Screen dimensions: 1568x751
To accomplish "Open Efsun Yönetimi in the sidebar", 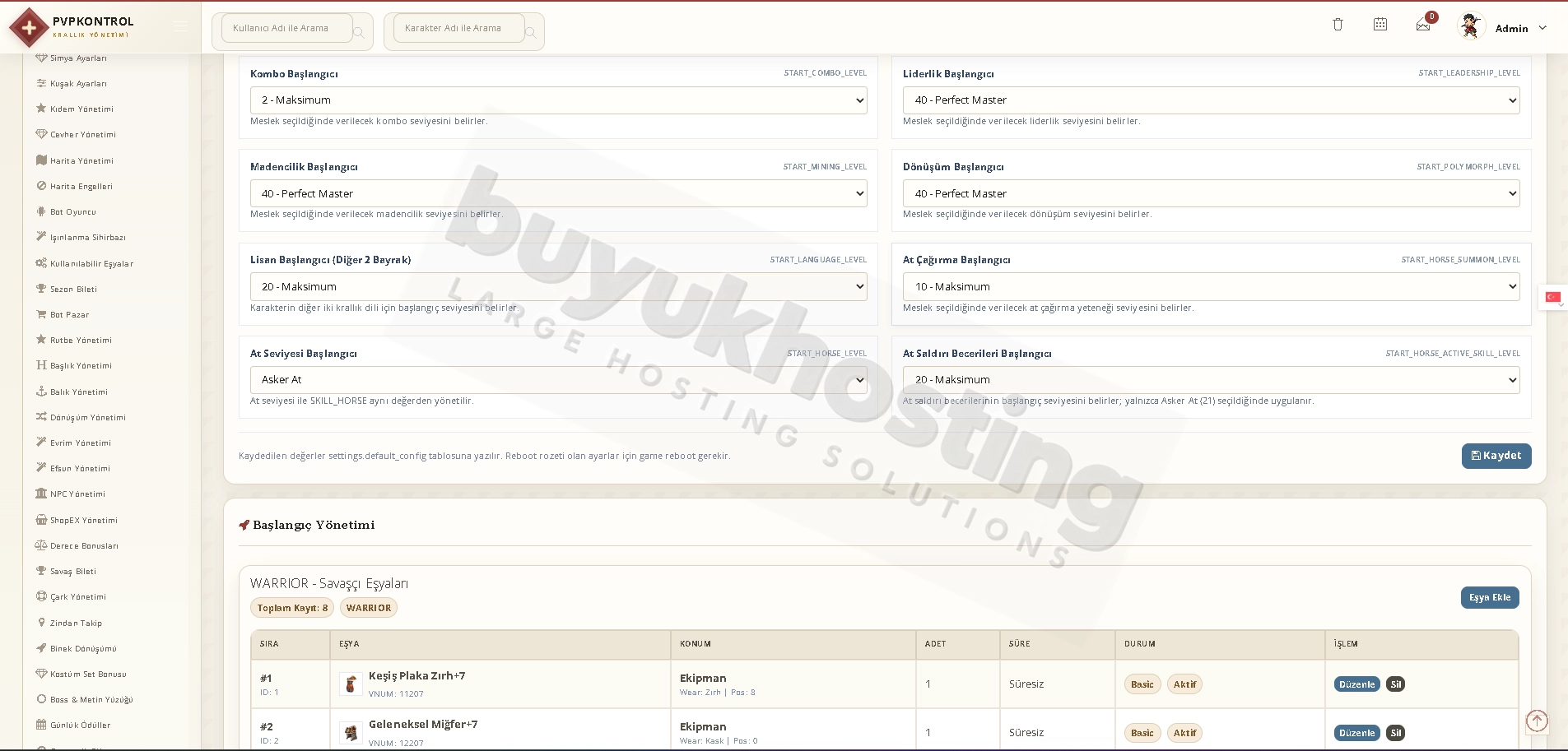I will (x=80, y=468).
